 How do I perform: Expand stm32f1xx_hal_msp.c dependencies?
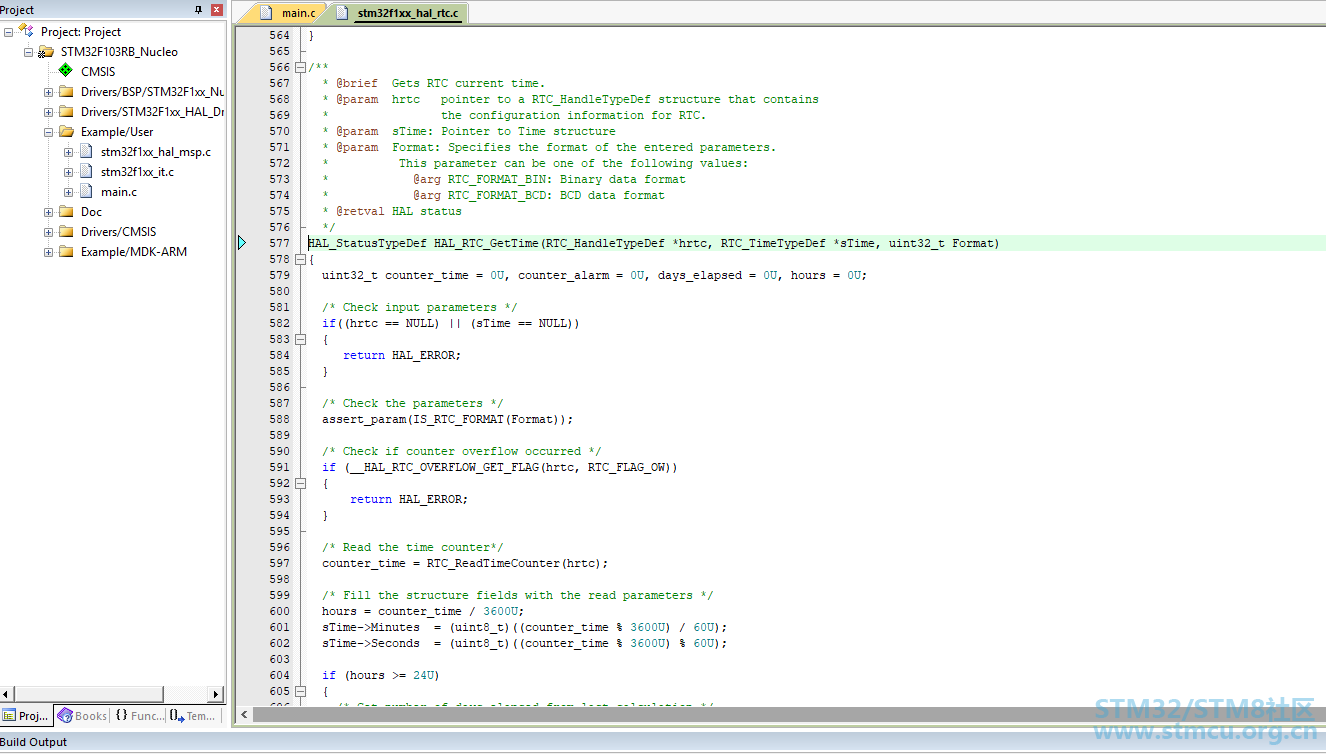tap(68, 152)
